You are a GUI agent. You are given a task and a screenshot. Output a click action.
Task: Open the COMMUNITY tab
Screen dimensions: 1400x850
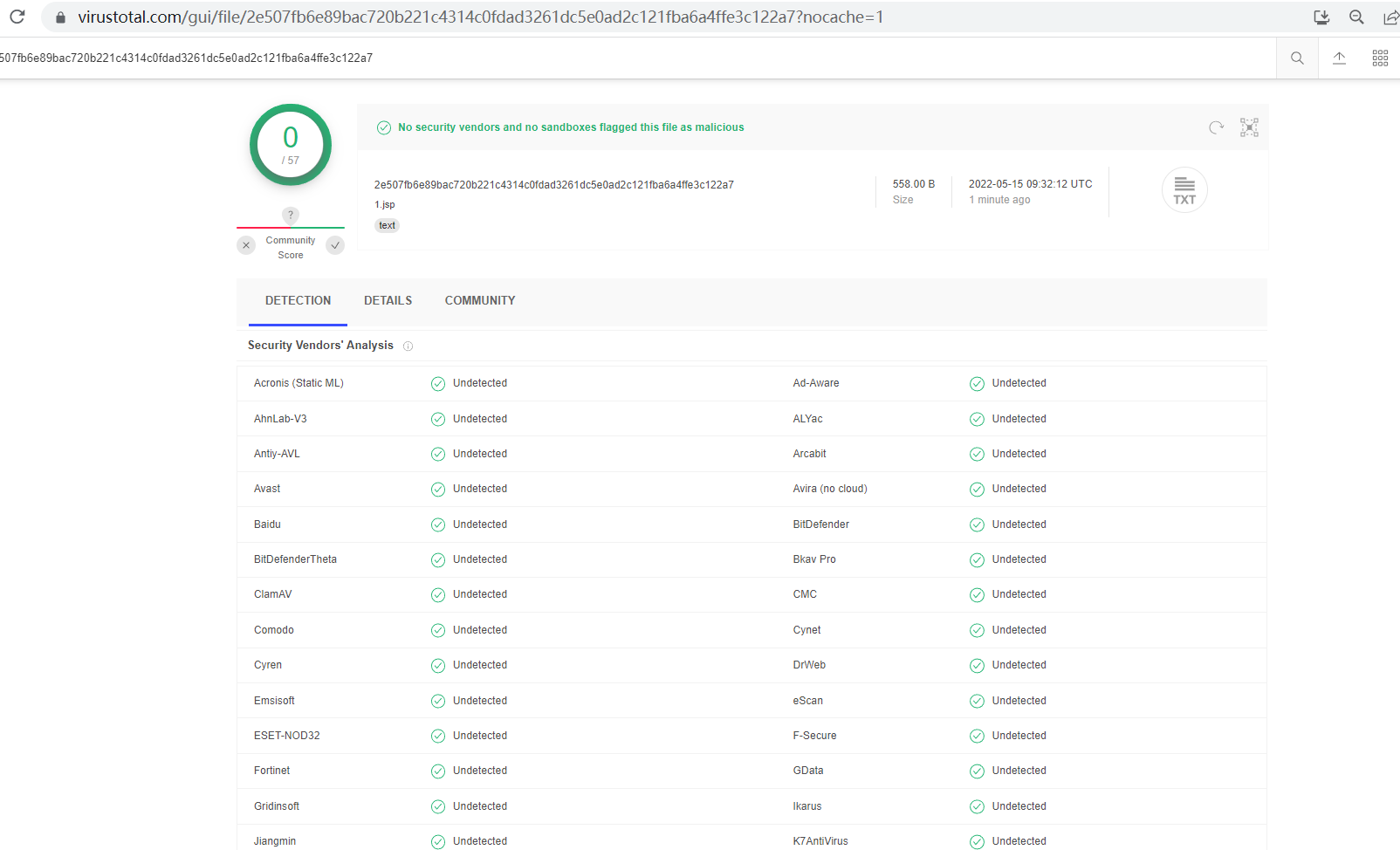480,300
